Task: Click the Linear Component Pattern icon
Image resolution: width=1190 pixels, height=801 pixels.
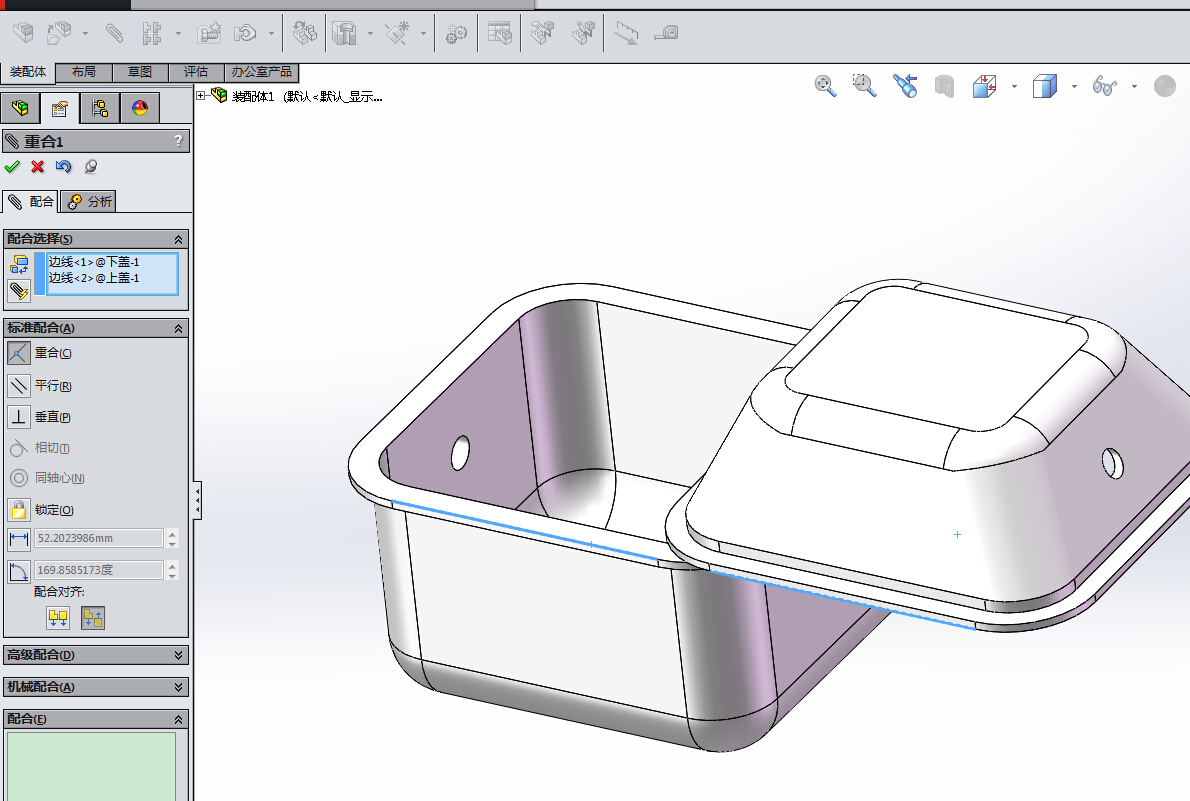Action: click(152, 33)
